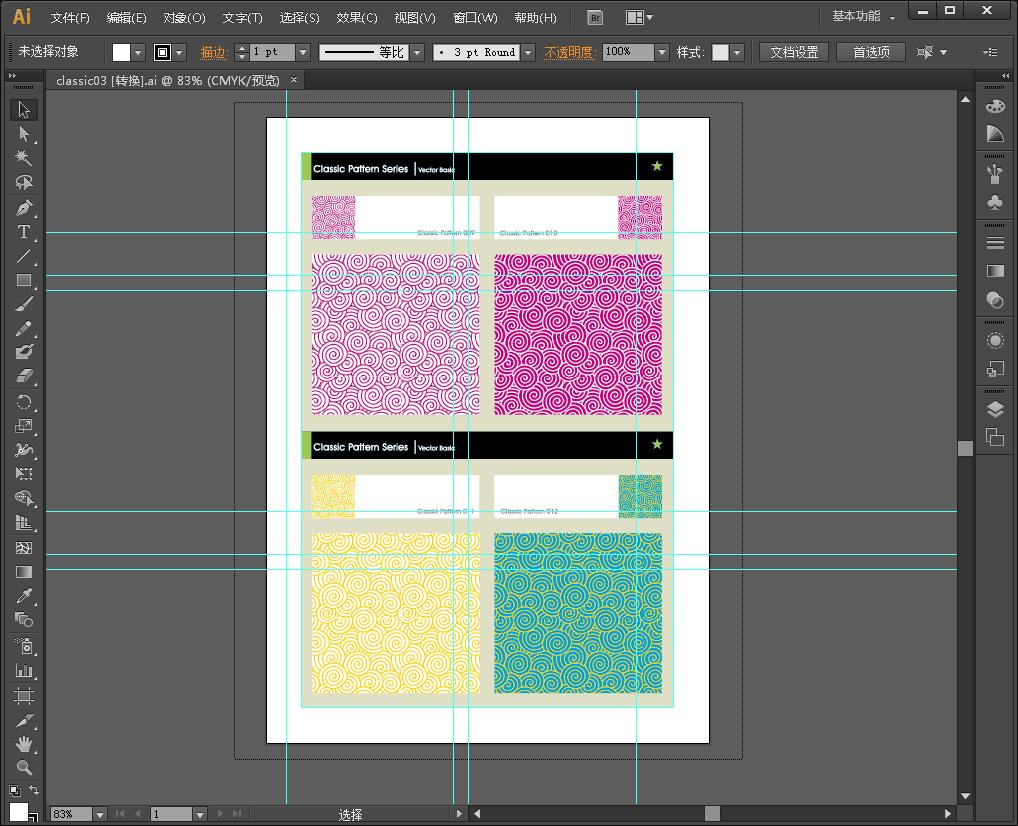
Task: Reset to default fill and stroke
Action: (13, 791)
